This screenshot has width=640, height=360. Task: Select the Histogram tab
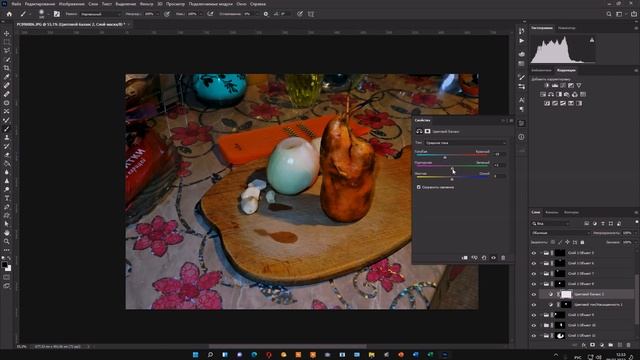click(x=542, y=28)
